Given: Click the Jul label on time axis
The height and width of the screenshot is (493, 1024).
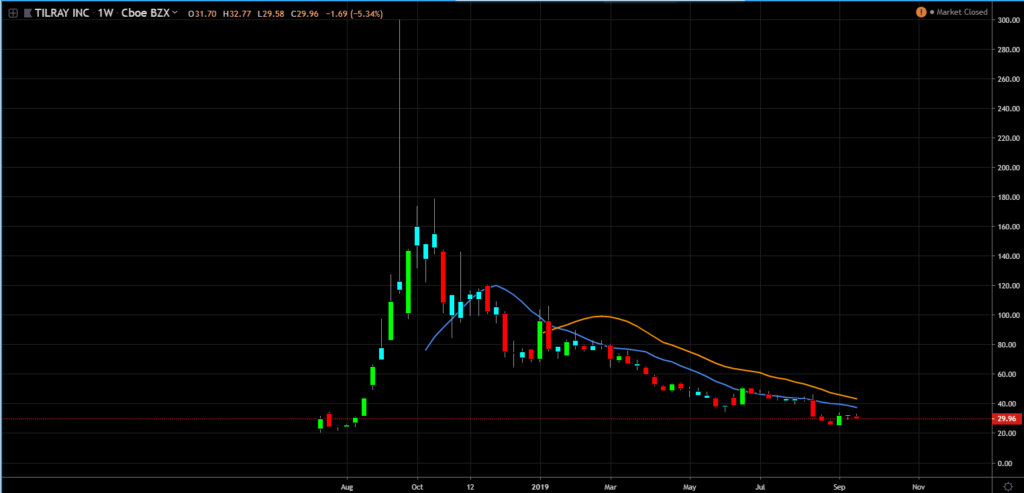Looking at the screenshot, I should click(760, 486).
